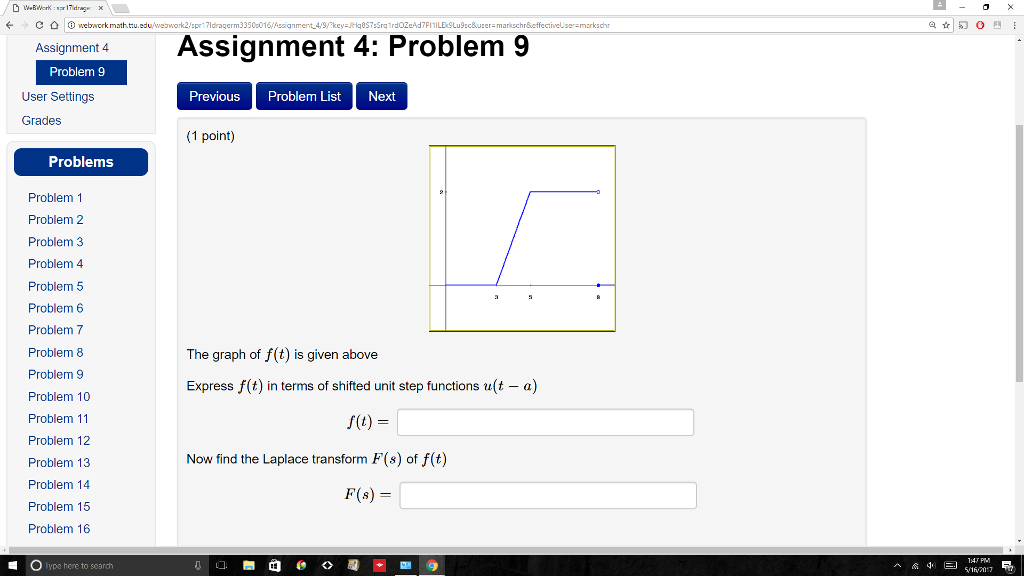Screen dimensions: 1024x576
Task: Bookmark this page with the star icon
Action: pyautogui.click(x=946, y=25)
